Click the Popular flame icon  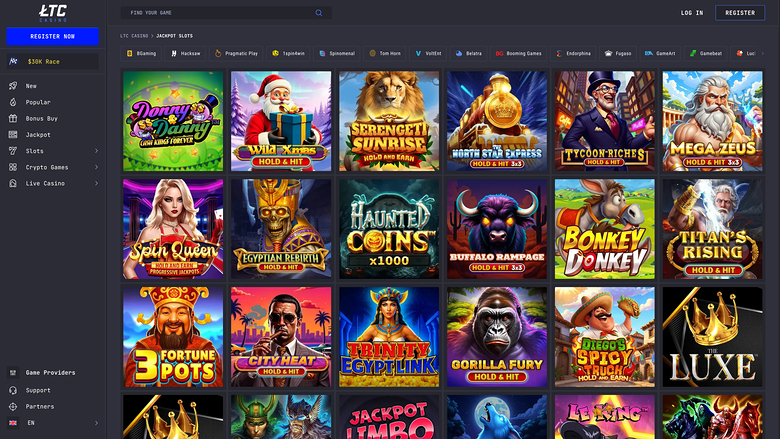(x=13, y=102)
